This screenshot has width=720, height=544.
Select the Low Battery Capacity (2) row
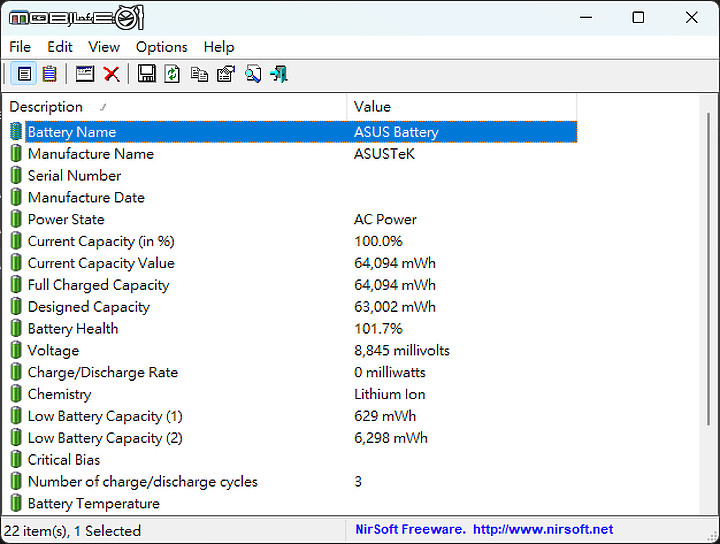click(293, 438)
